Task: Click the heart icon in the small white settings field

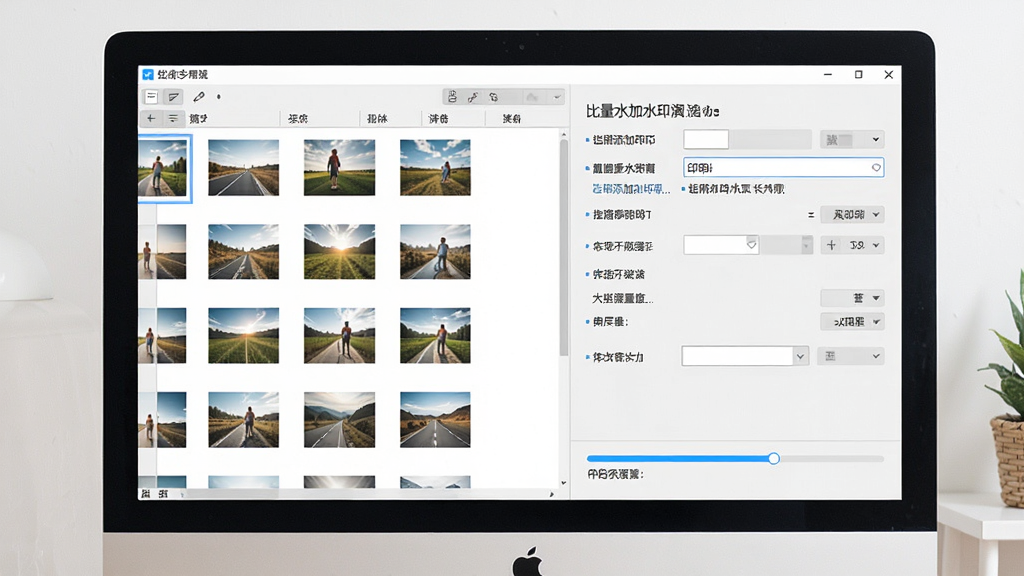Action: pyautogui.click(x=751, y=245)
